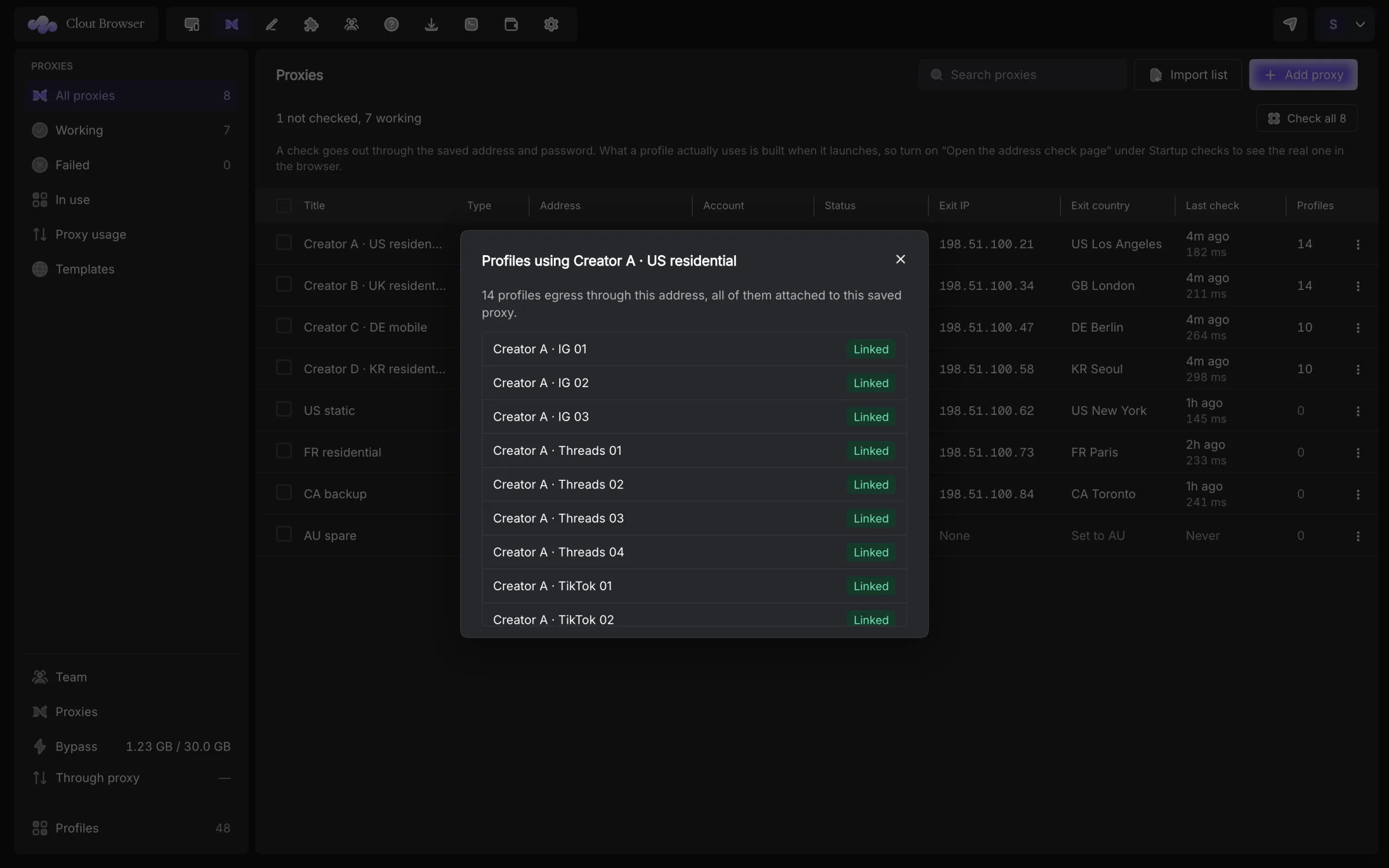
Task: Click the Import list button
Action: pyautogui.click(x=1188, y=75)
